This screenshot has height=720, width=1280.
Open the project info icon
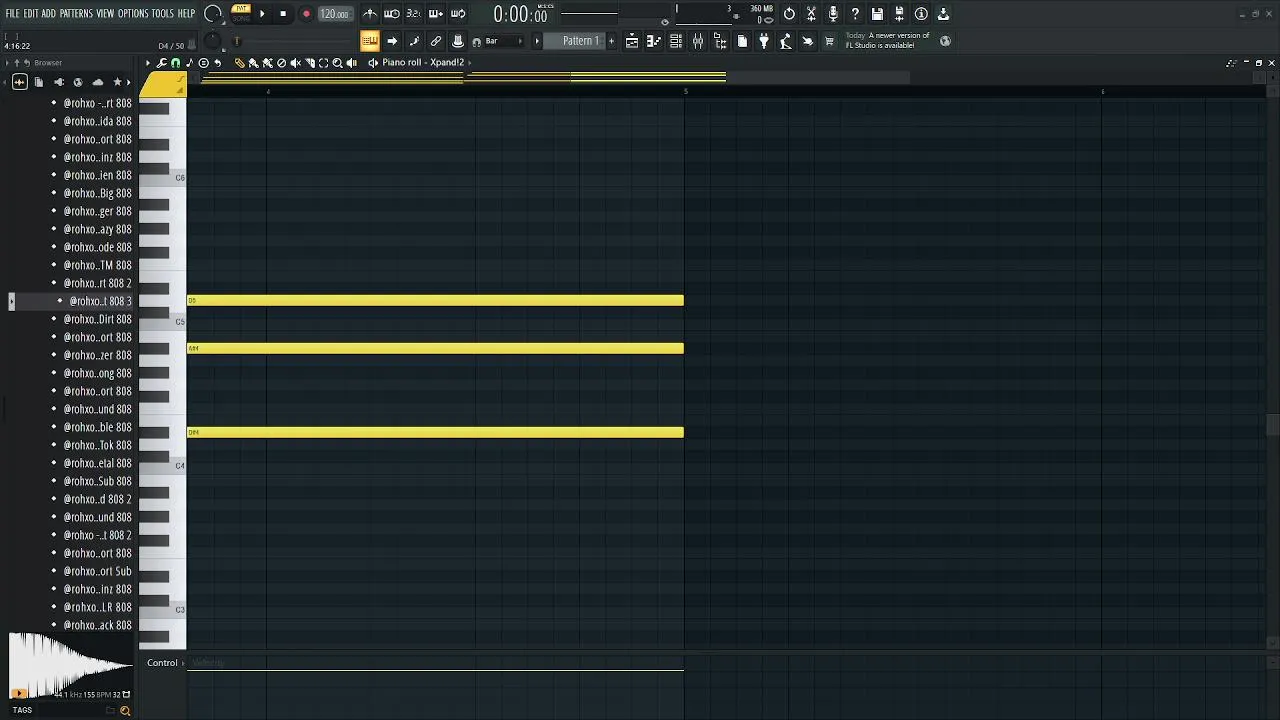pos(921,14)
